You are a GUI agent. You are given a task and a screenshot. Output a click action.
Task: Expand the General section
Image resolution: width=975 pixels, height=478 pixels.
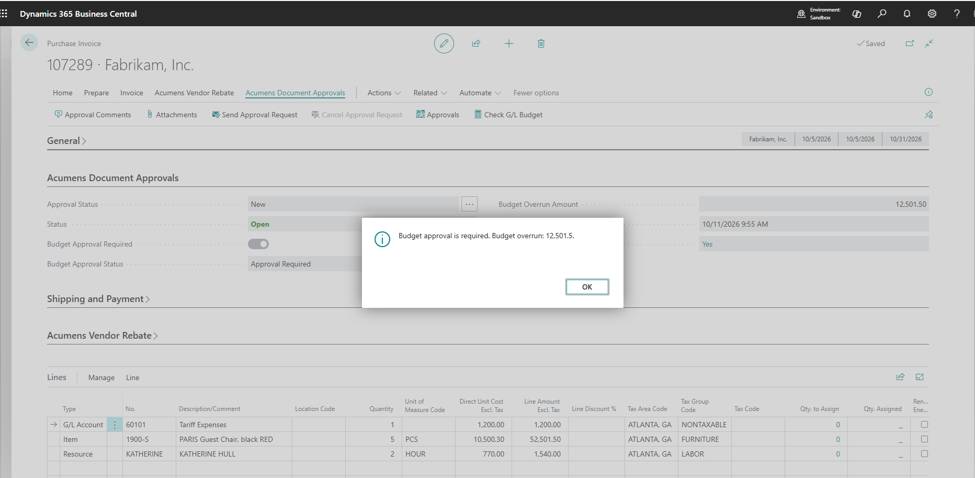(x=67, y=140)
